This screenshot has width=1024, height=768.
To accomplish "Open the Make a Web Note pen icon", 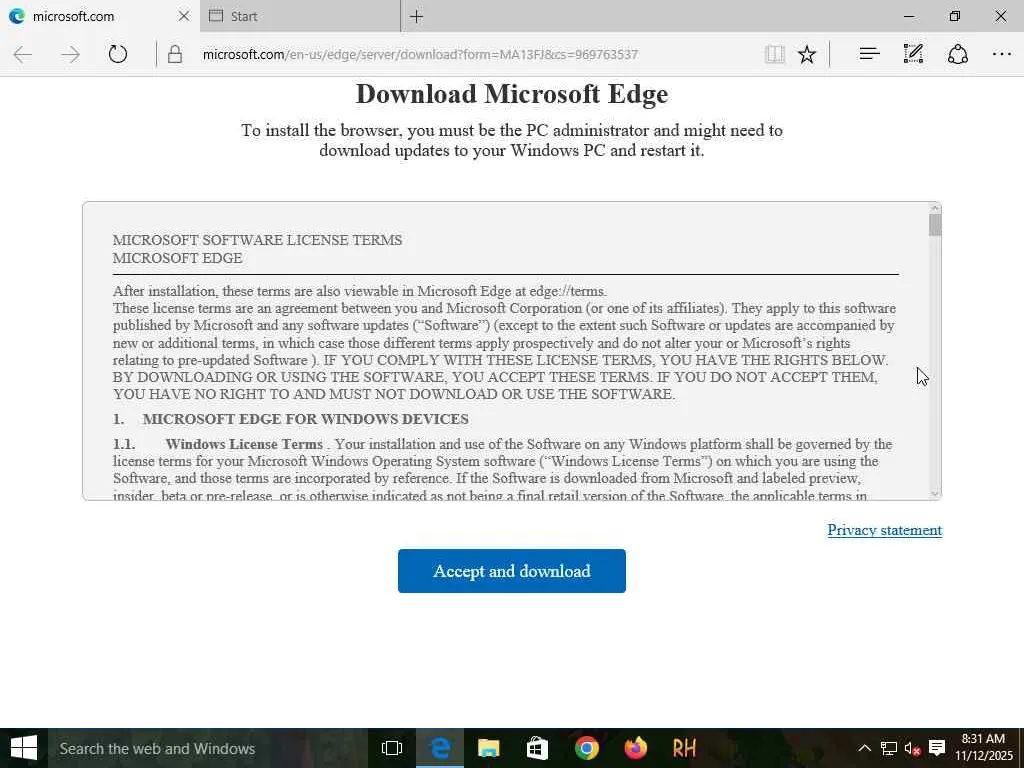I will (913, 54).
